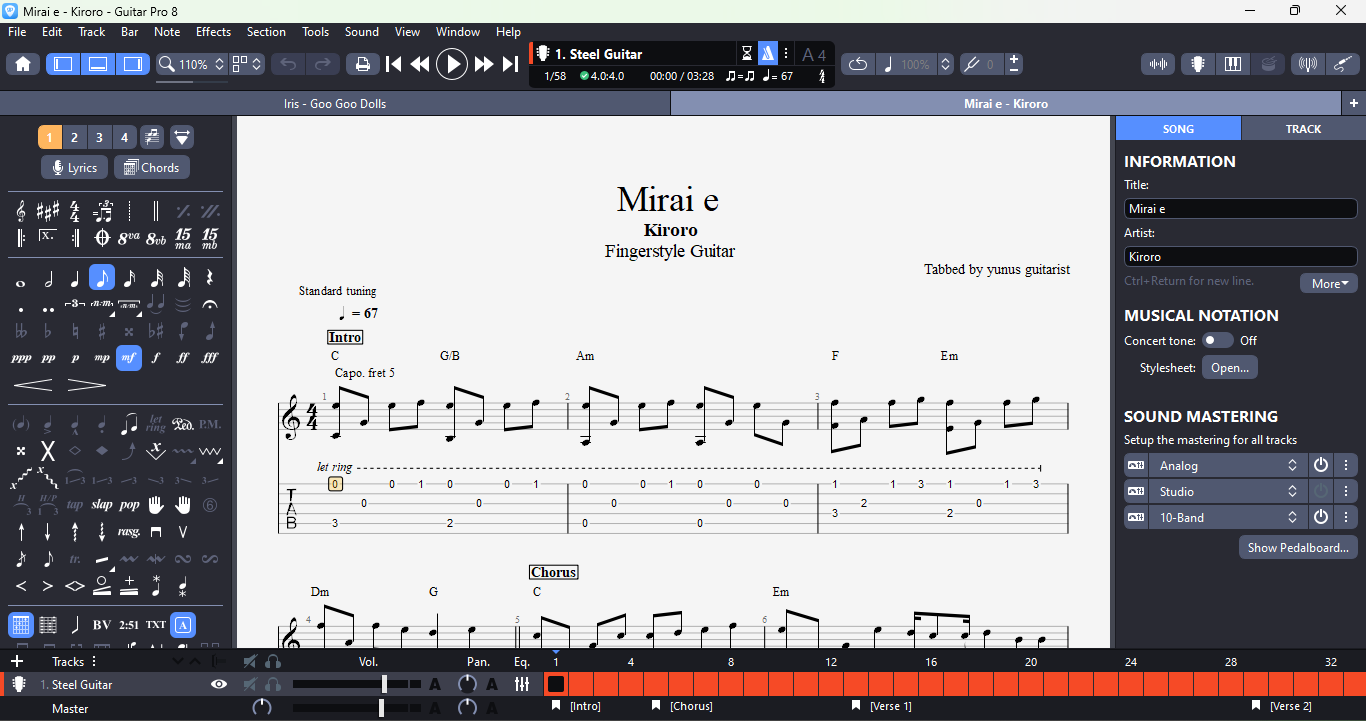This screenshot has height=721, width=1366.
Task: Open the File menu
Action: 17,32
